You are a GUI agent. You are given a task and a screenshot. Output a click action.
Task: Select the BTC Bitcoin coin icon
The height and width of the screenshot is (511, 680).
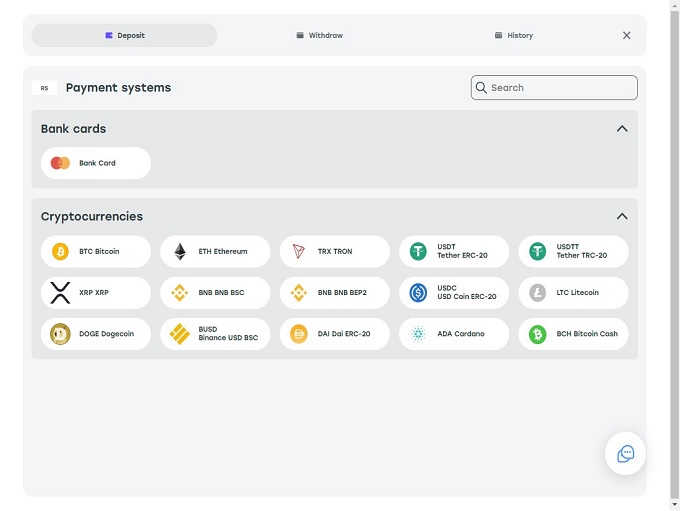[60, 252]
